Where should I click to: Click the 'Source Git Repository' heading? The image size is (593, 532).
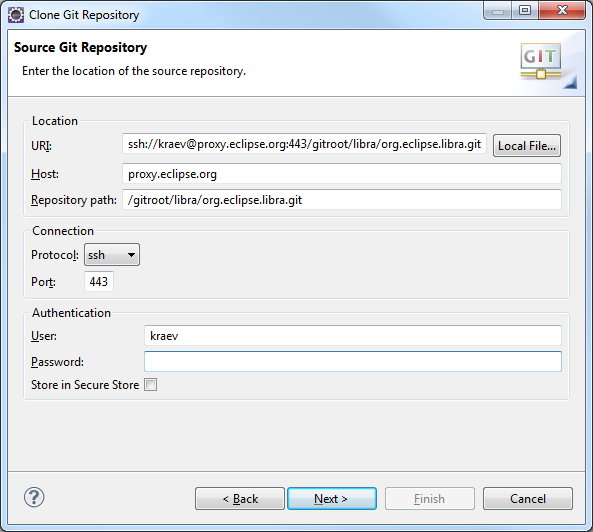pos(80,48)
